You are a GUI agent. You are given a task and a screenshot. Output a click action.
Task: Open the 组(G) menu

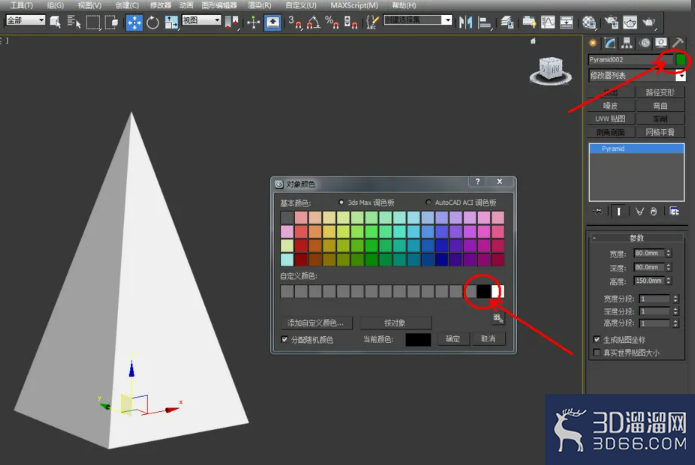click(x=55, y=5)
